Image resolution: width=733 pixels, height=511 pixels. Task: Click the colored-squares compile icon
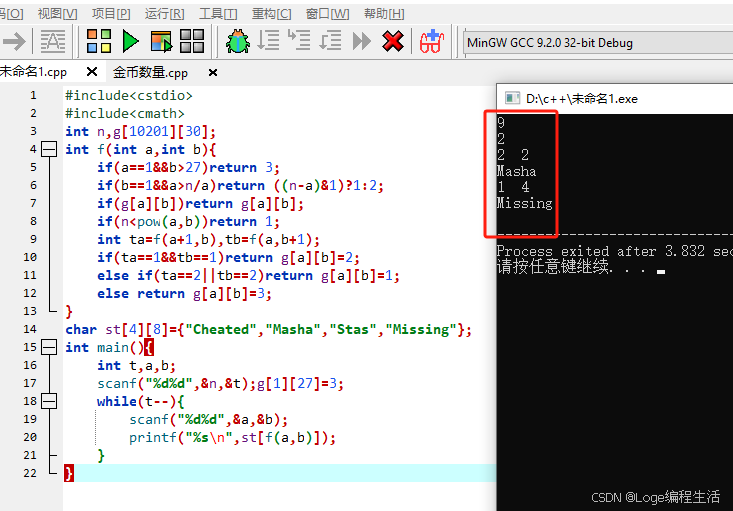tap(99, 41)
